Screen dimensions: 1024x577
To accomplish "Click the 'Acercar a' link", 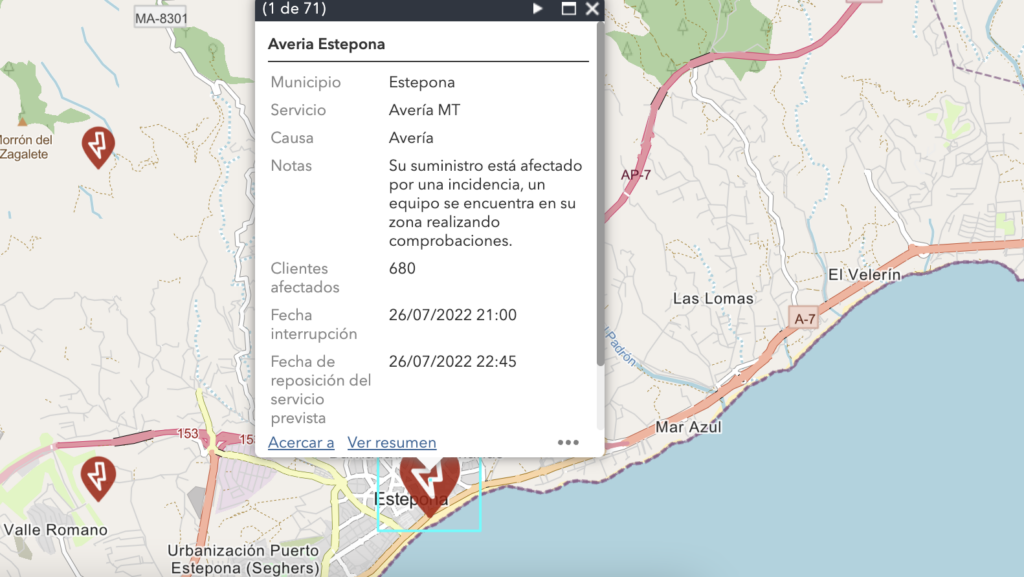I will coord(301,443).
